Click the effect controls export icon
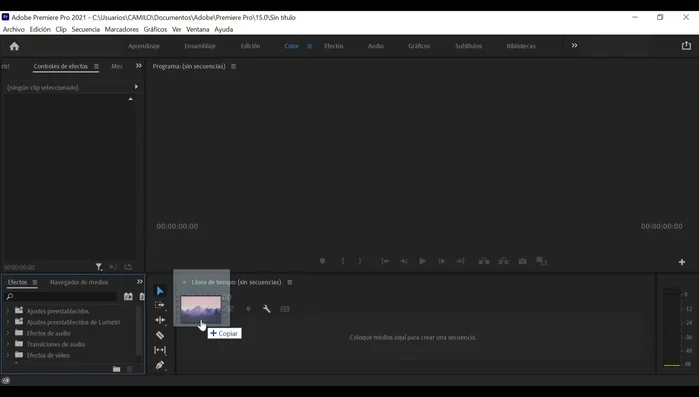 point(128,267)
